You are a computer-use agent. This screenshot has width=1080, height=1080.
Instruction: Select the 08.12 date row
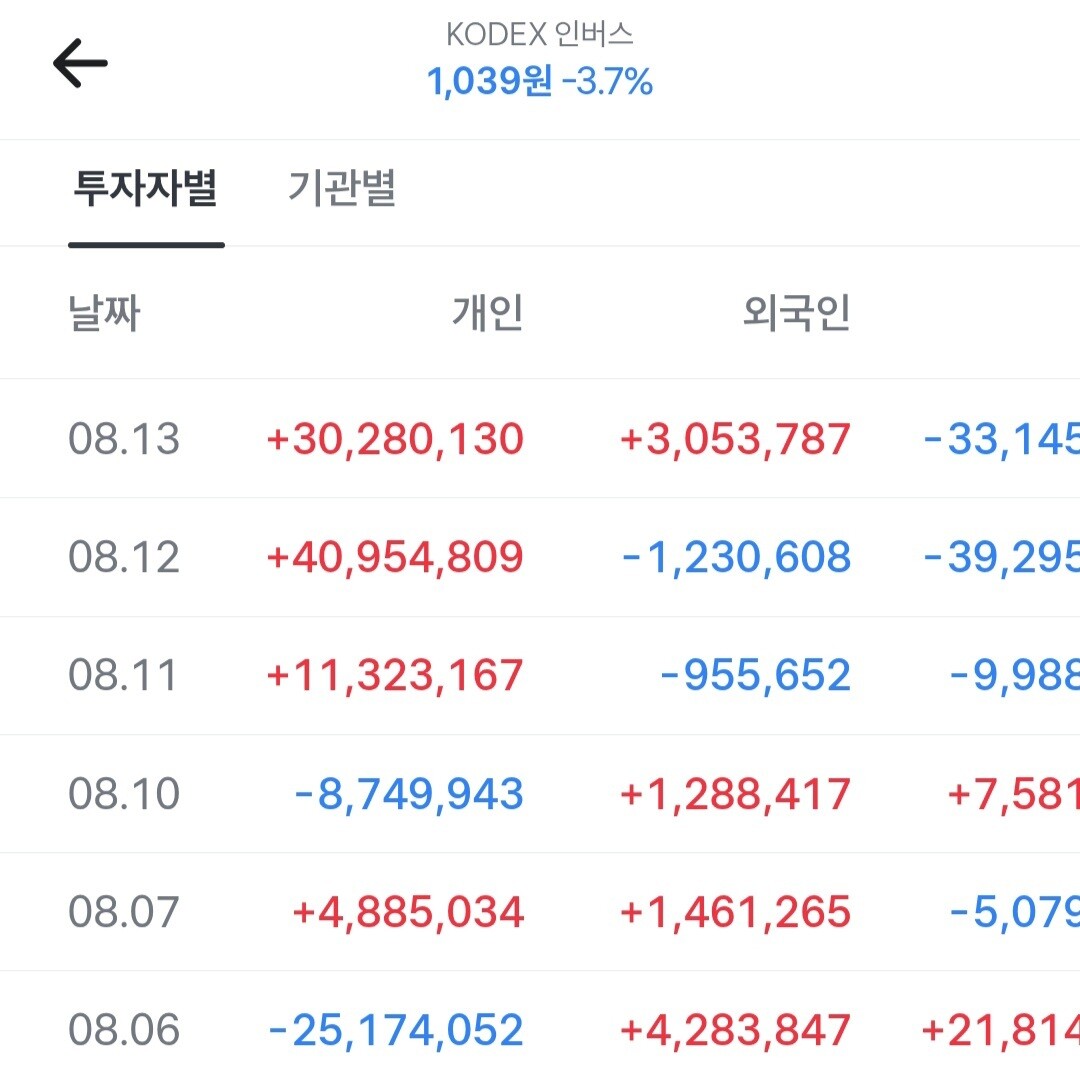coord(540,557)
